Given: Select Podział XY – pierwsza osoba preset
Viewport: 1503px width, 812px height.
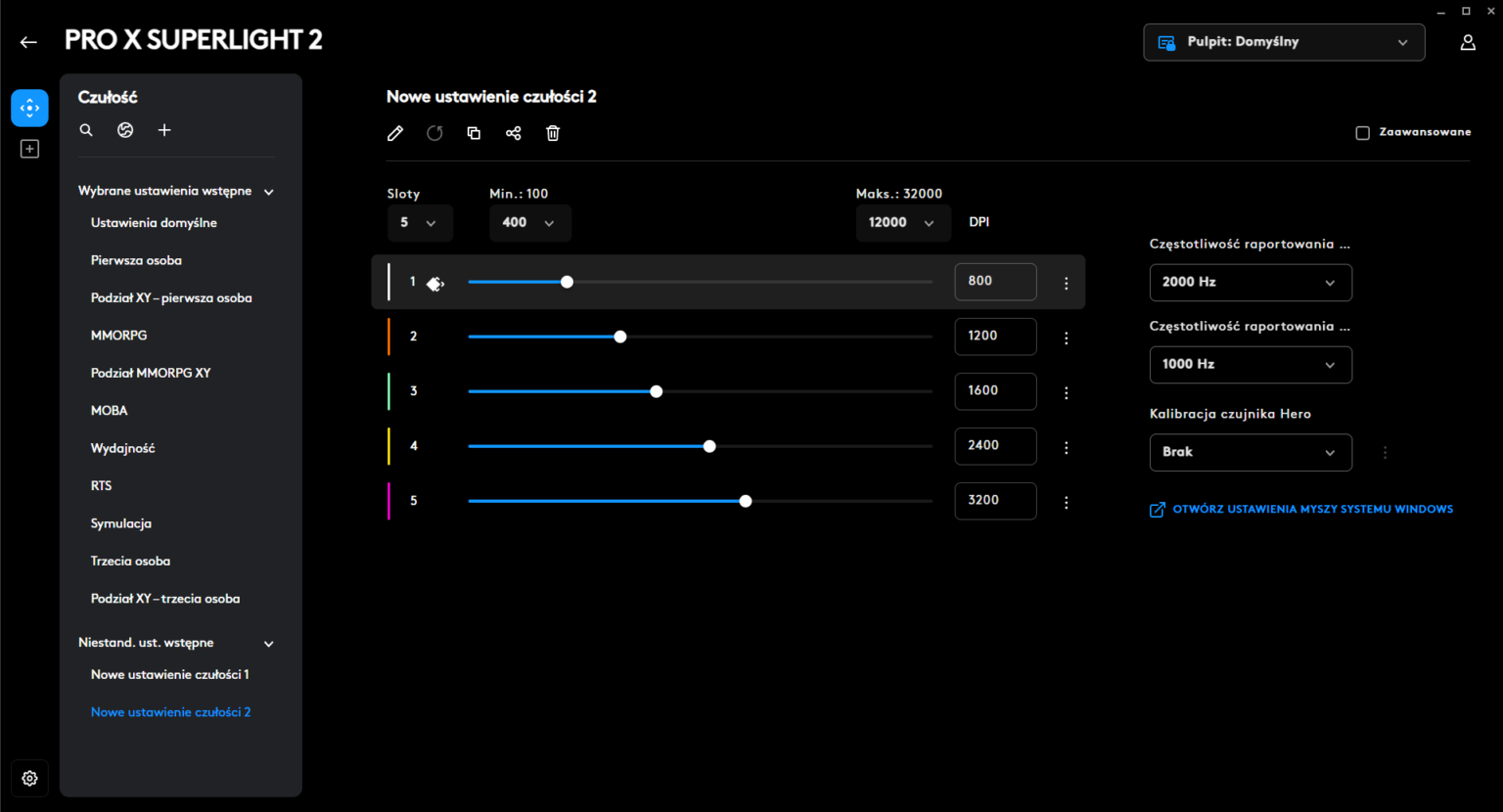Looking at the screenshot, I should coord(171,298).
